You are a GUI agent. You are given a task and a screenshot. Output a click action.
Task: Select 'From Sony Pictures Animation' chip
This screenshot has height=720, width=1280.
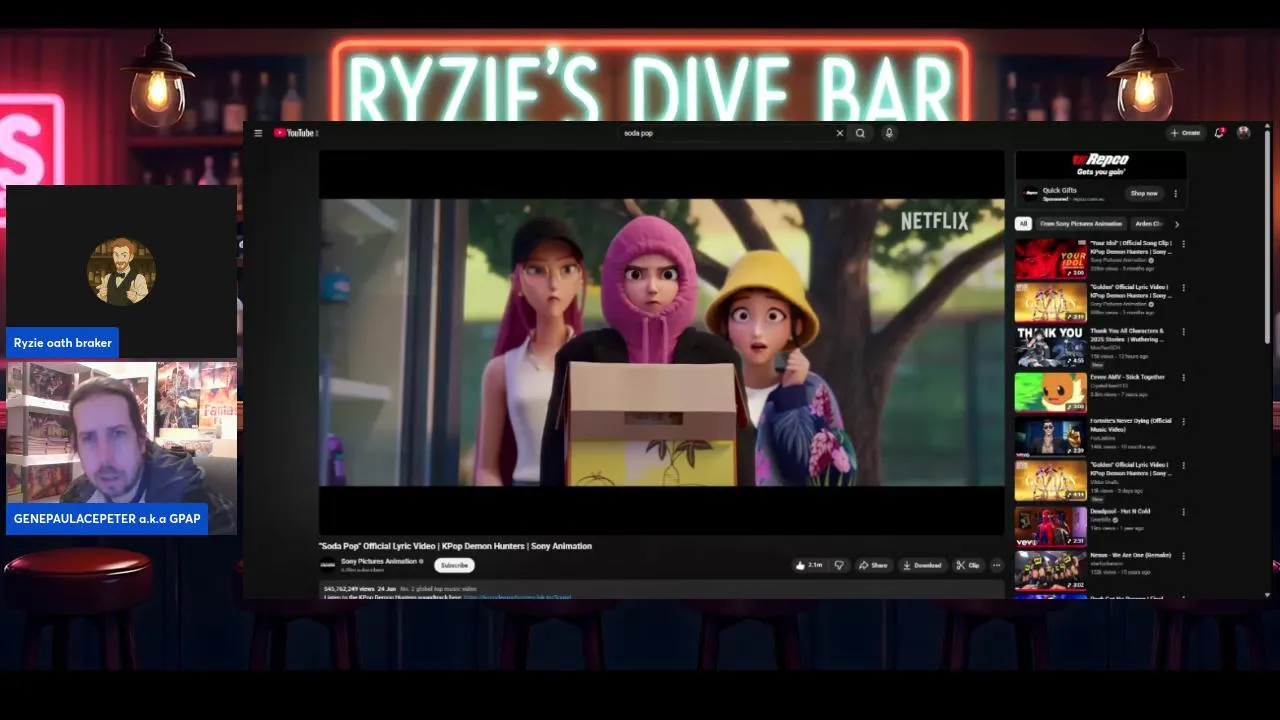1080,224
